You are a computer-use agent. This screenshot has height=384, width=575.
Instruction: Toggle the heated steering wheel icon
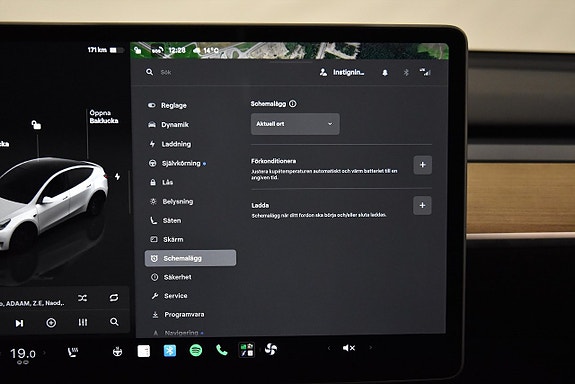tap(117, 352)
